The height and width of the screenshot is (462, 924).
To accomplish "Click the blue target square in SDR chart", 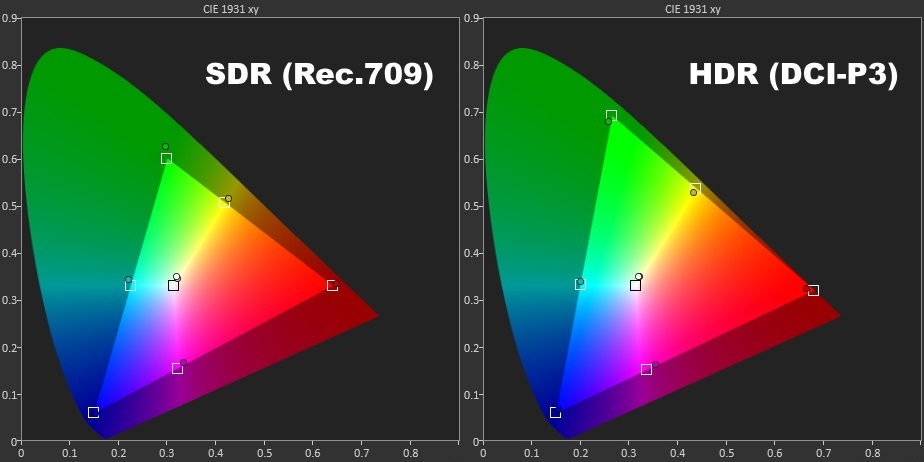I will [x=93, y=412].
